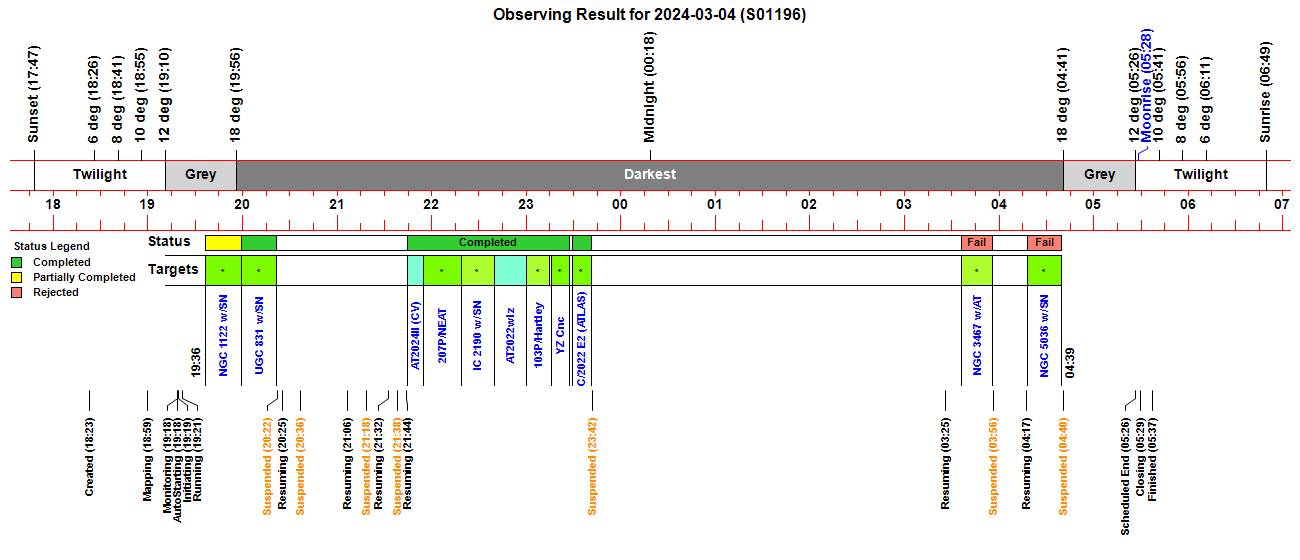Click the Suspended (20:22) event label

[x=268, y=466]
